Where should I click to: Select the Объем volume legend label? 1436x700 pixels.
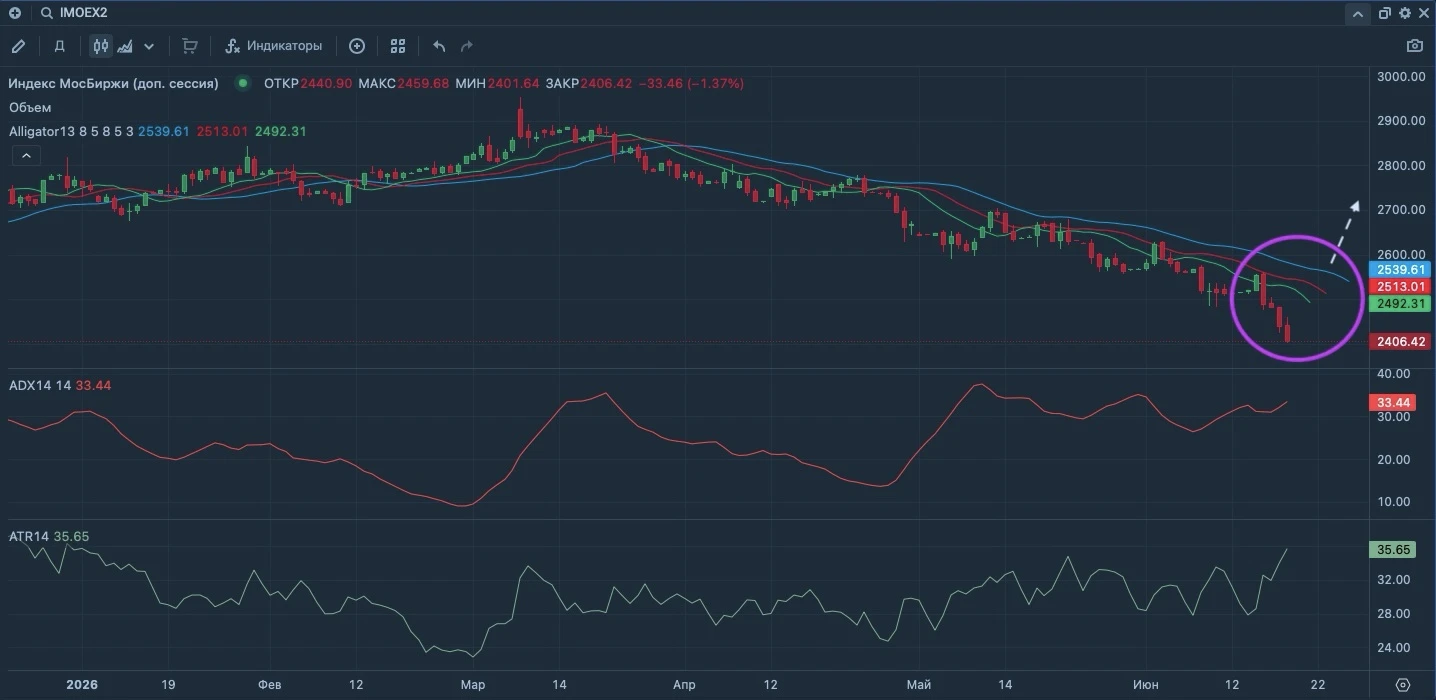[x=30, y=107]
